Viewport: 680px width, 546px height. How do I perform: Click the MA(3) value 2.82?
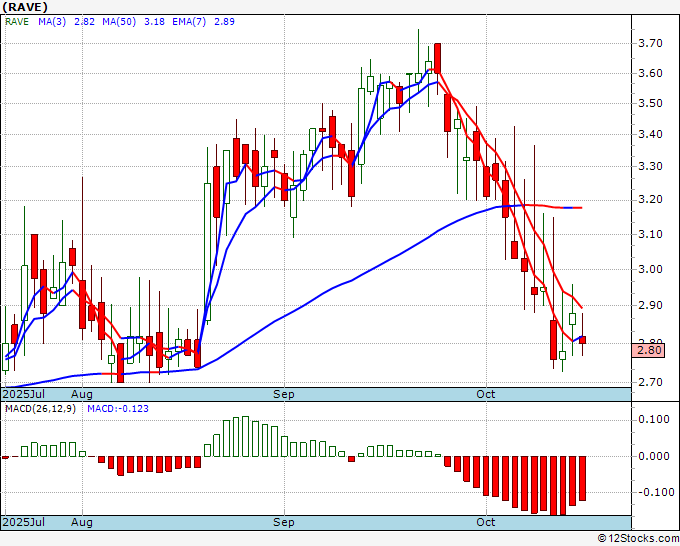click(84, 22)
